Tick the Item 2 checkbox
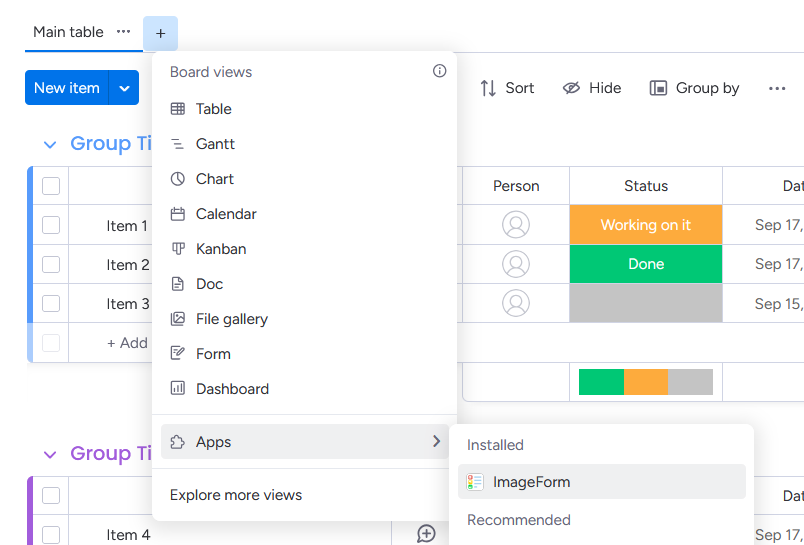 (51, 264)
